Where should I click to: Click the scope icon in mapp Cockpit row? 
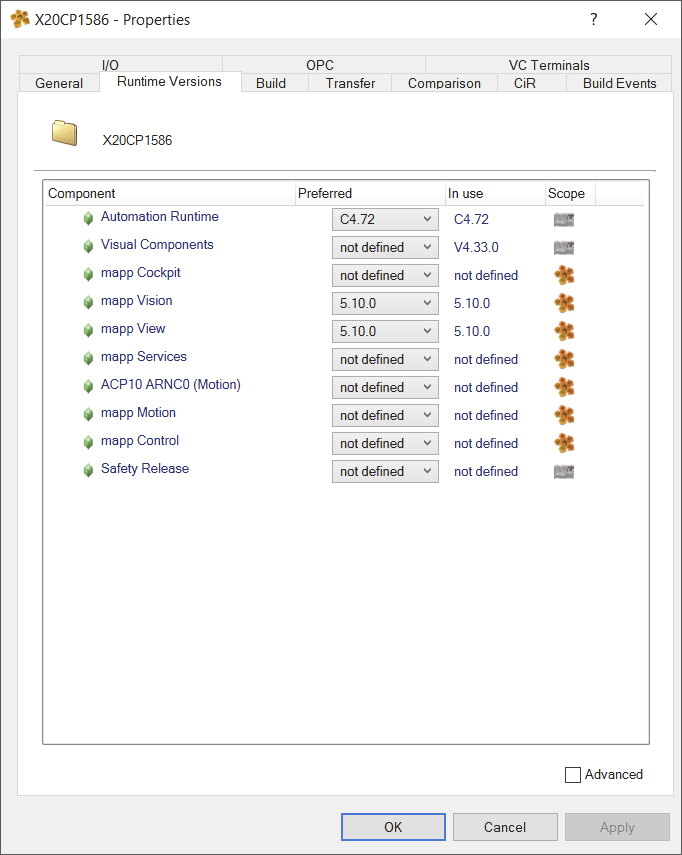564,275
